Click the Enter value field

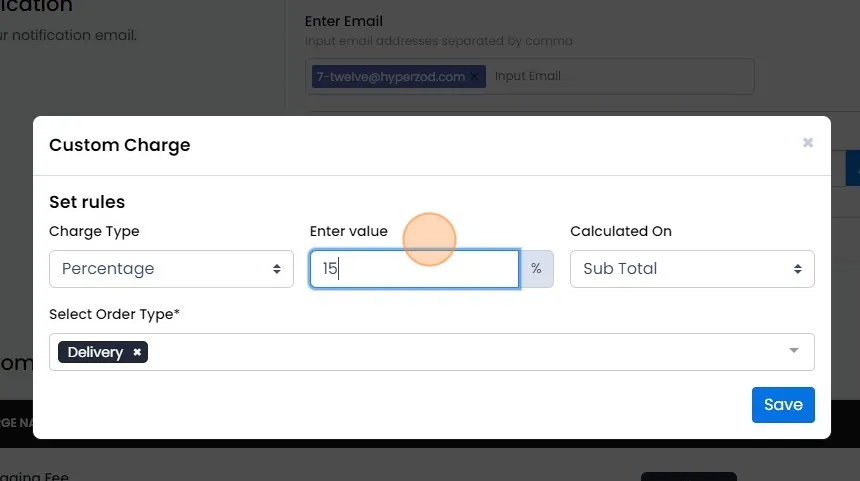[414, 269]
